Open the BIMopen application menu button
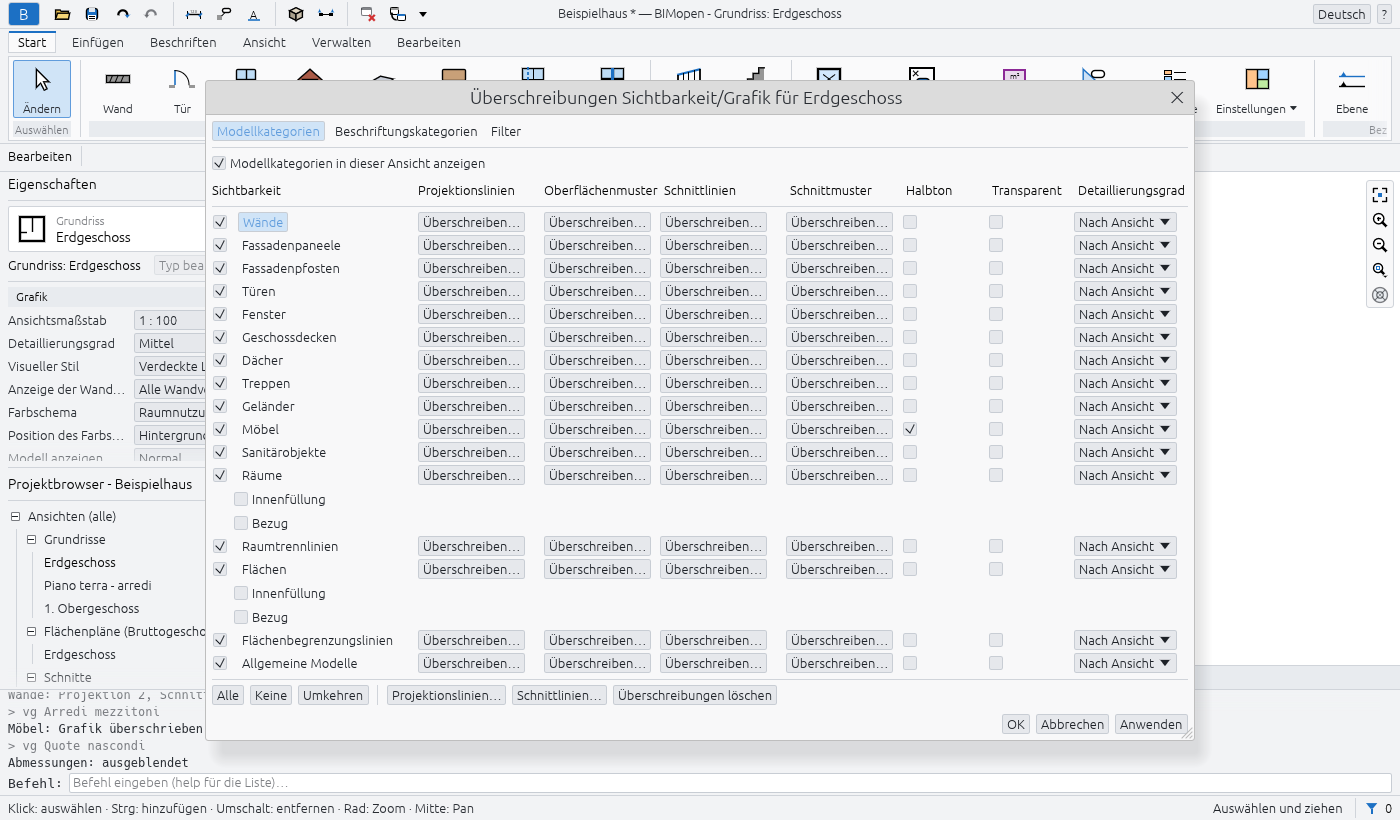Image resolution: width=1400 pixels, height=820 pixels. click(24, 14)
